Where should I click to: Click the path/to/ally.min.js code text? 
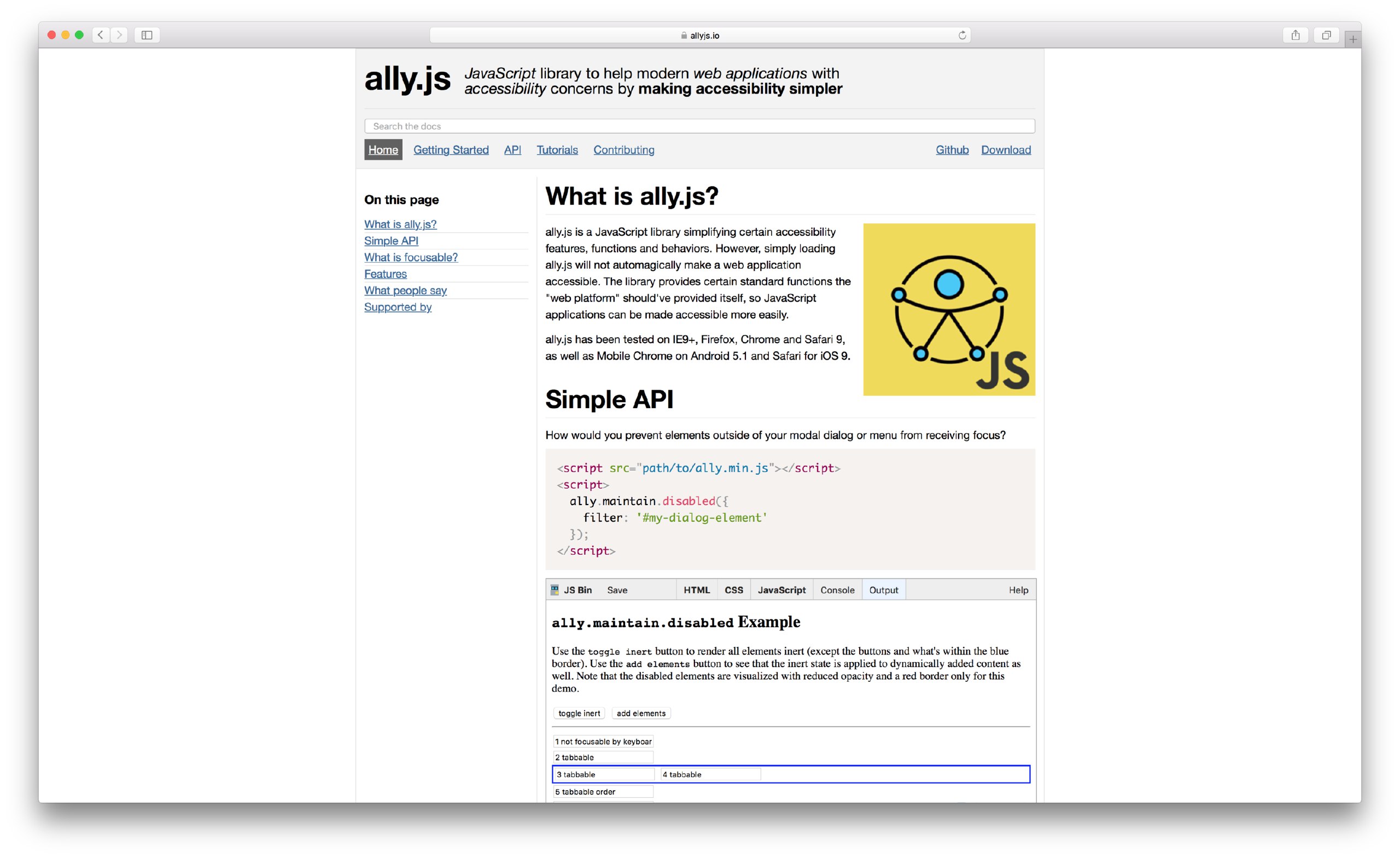(x=705, y=468)
